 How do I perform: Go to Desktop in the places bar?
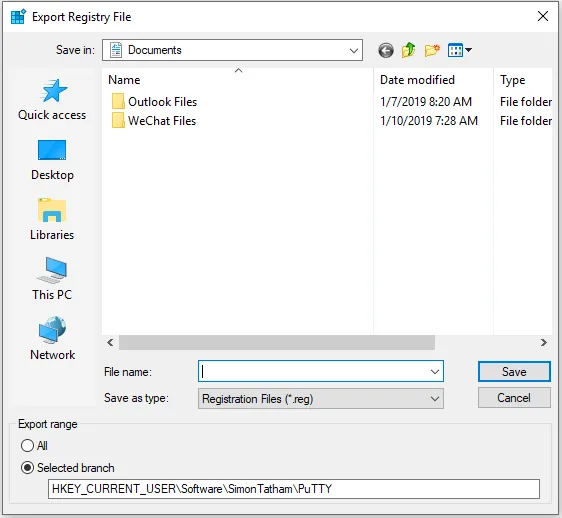(52, 160)
